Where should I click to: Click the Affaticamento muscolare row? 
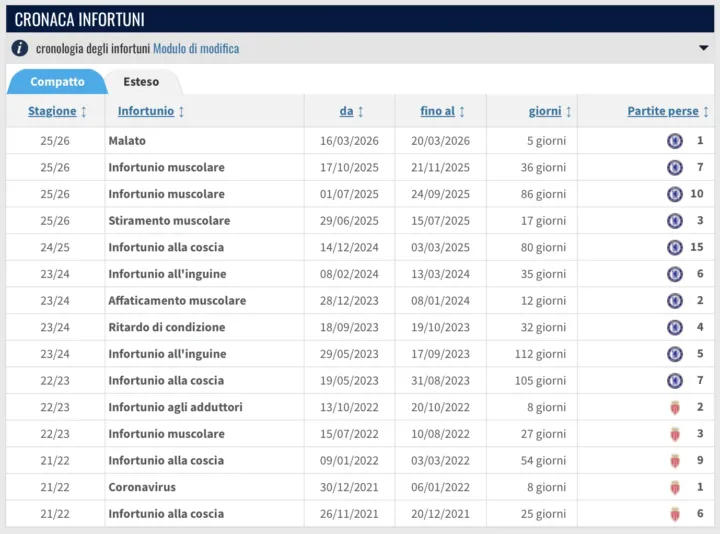[360, 300]
